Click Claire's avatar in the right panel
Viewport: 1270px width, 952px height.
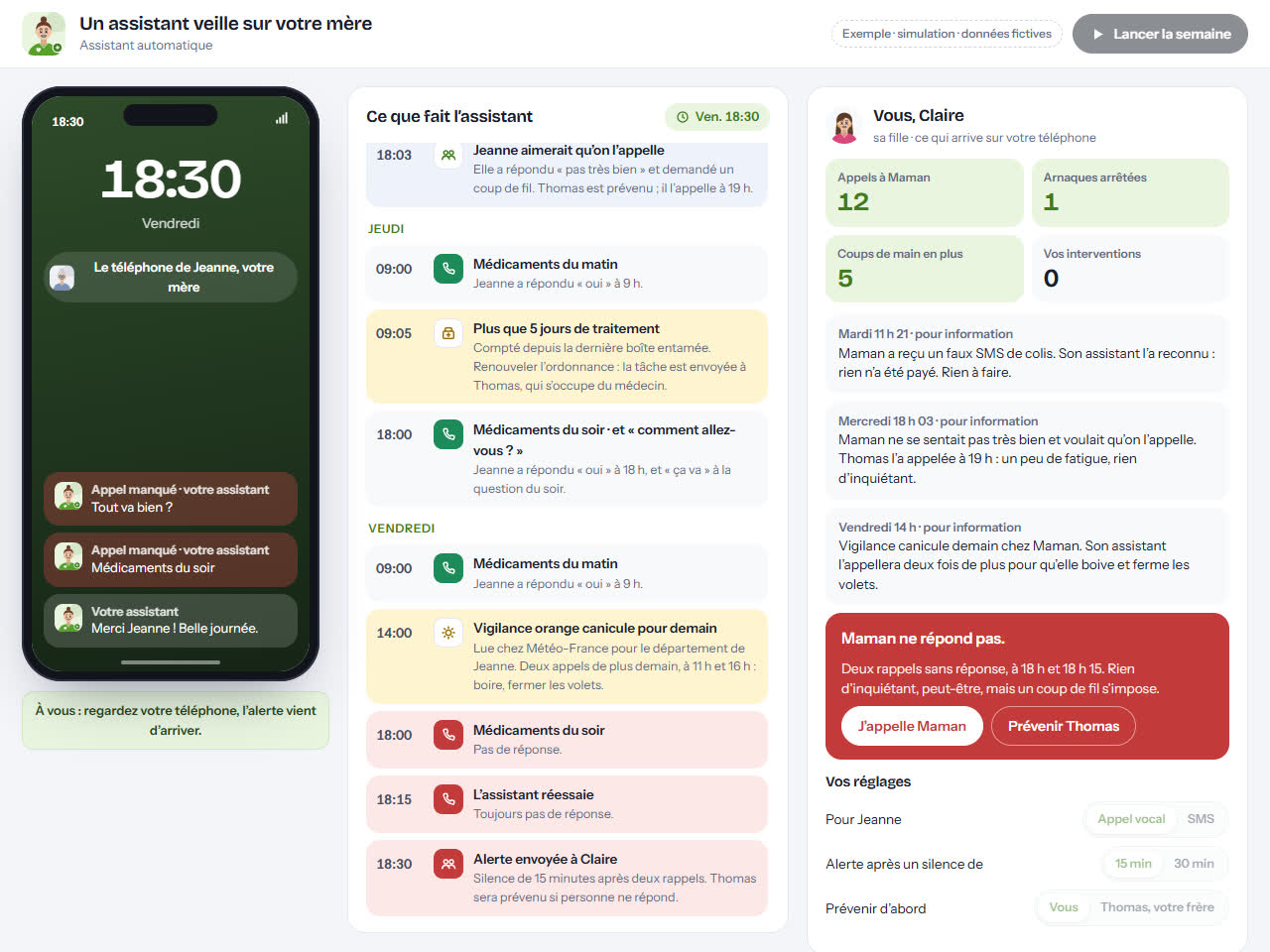pyautogui.click(x=844, y=127)
